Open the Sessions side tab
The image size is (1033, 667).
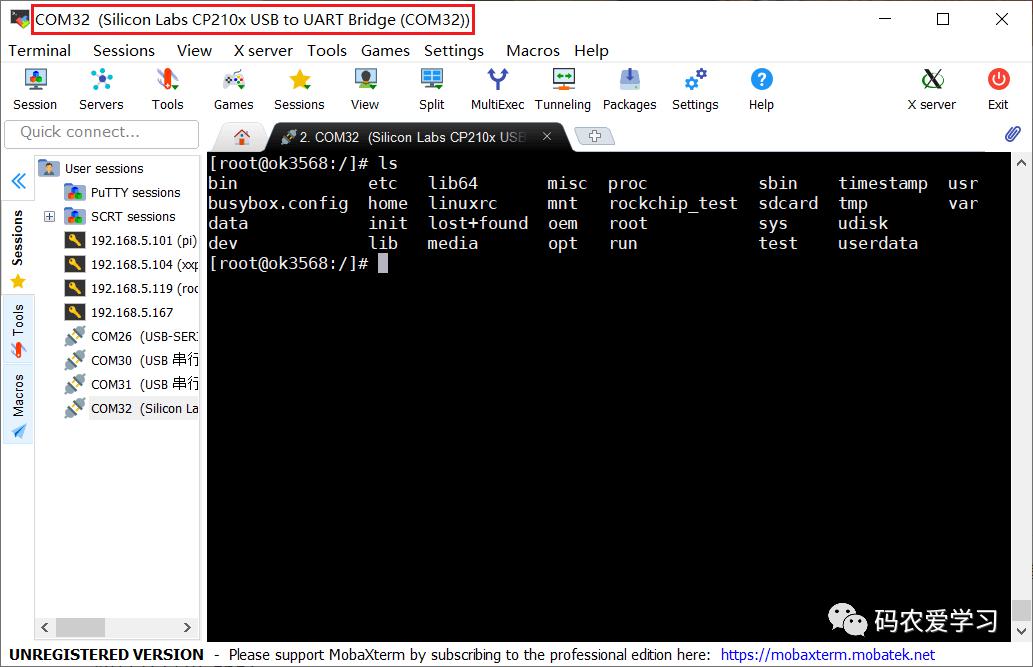pyautogui.click(x=18, y=248)
